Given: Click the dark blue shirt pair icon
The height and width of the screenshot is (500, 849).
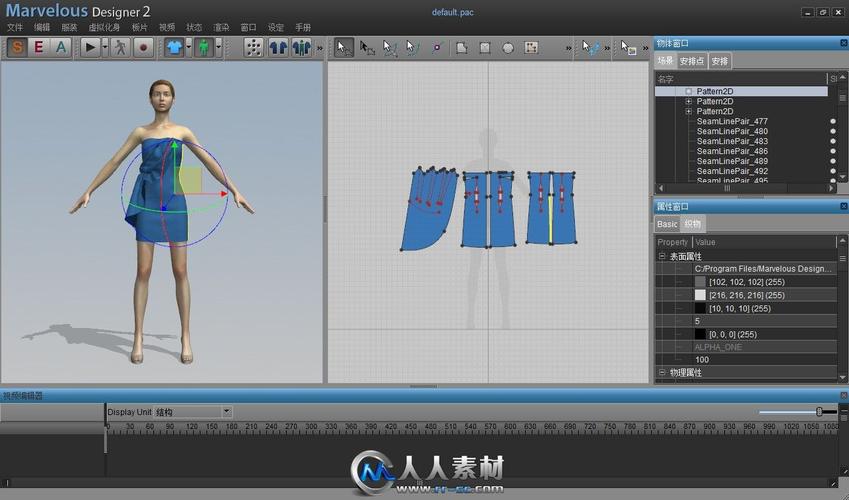Looking at the screenshot, I should pos(278,48).
